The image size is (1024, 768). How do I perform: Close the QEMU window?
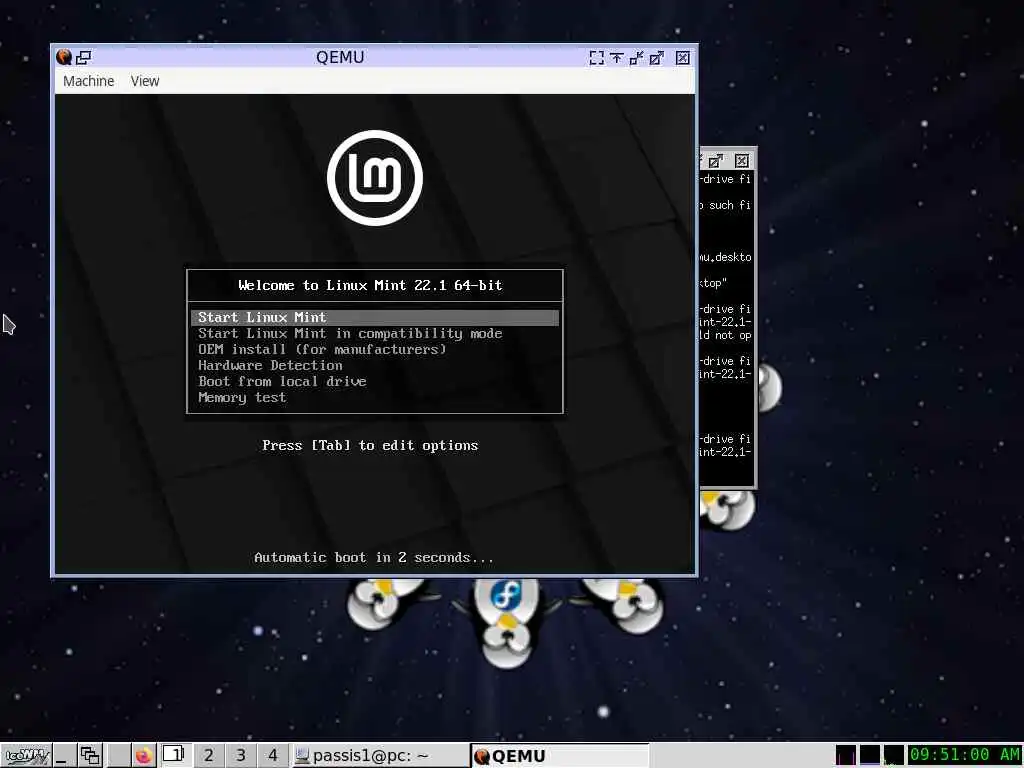[682, 58]
